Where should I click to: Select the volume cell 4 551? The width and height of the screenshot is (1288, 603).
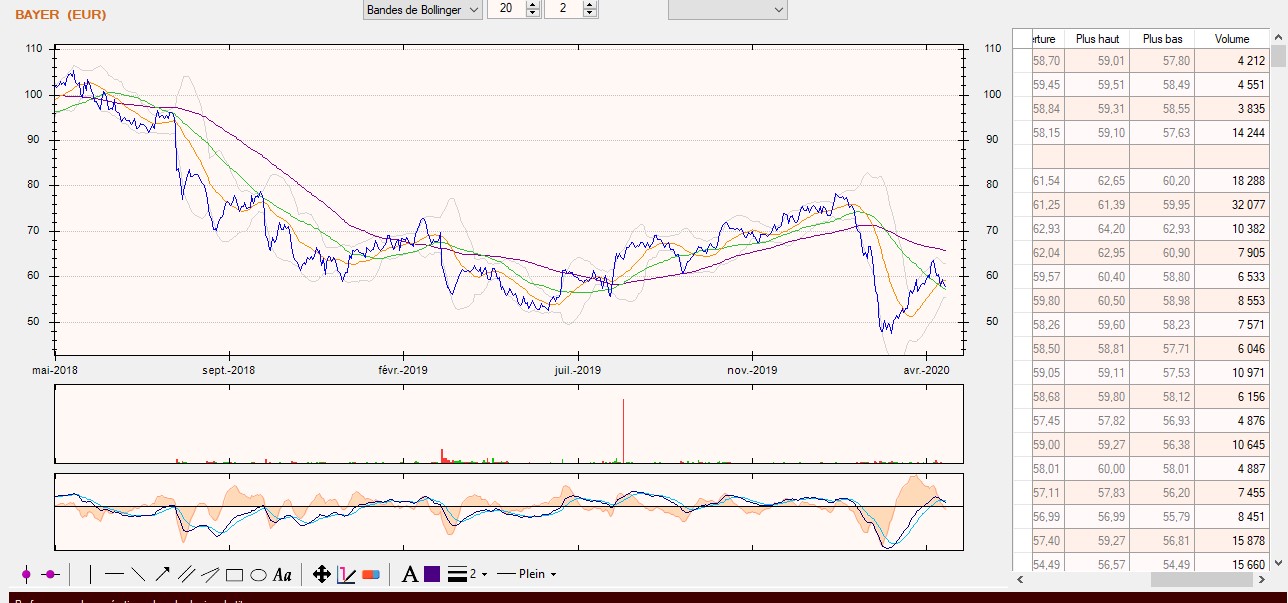click(x=1232, y=84)
